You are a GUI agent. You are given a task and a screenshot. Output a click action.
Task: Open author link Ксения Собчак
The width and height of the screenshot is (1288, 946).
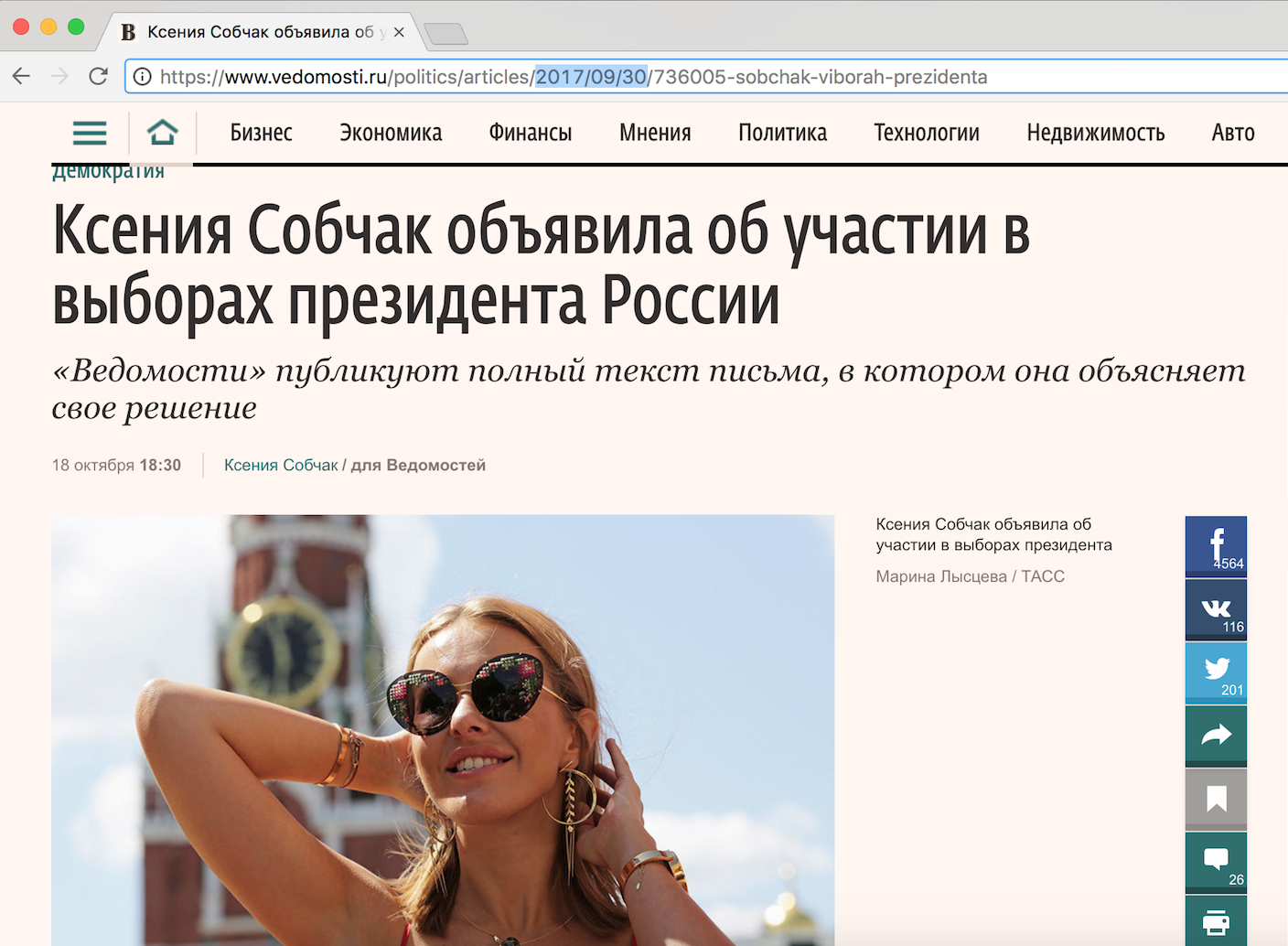pos(281,466)
